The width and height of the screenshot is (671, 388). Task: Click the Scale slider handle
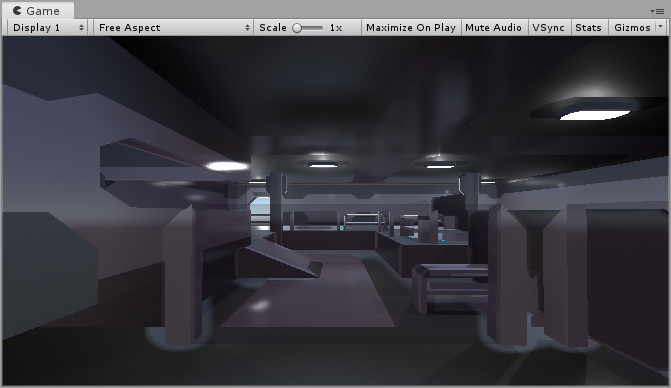297,28
